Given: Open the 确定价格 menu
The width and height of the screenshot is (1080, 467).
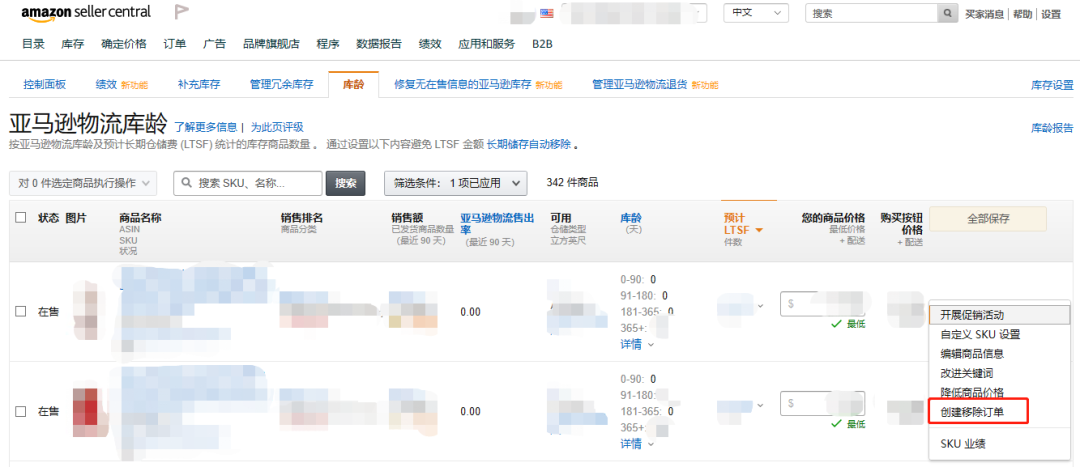Looking at the screenshot, I should (123, 44).
